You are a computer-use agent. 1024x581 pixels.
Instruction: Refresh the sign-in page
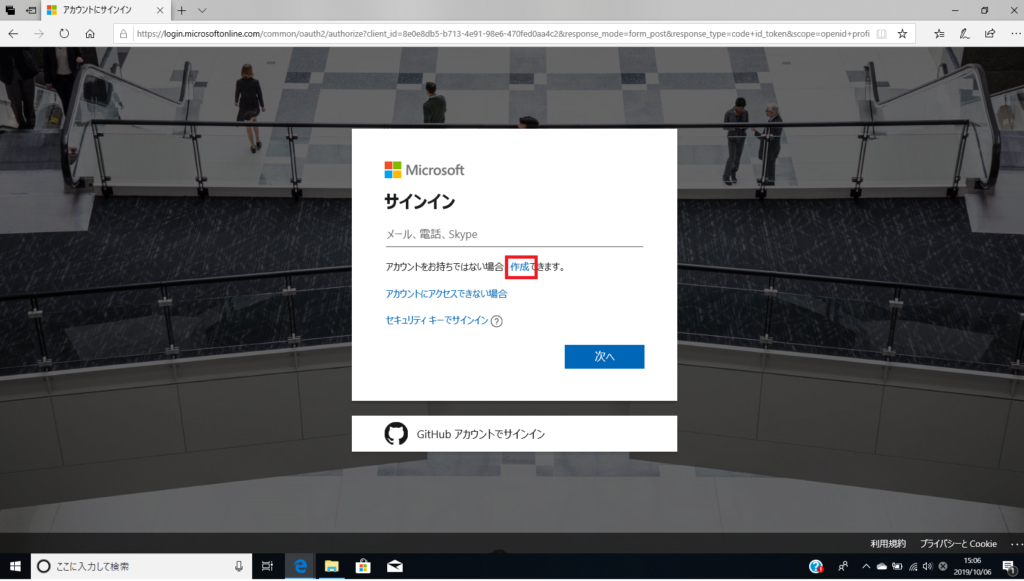[64, 34]
